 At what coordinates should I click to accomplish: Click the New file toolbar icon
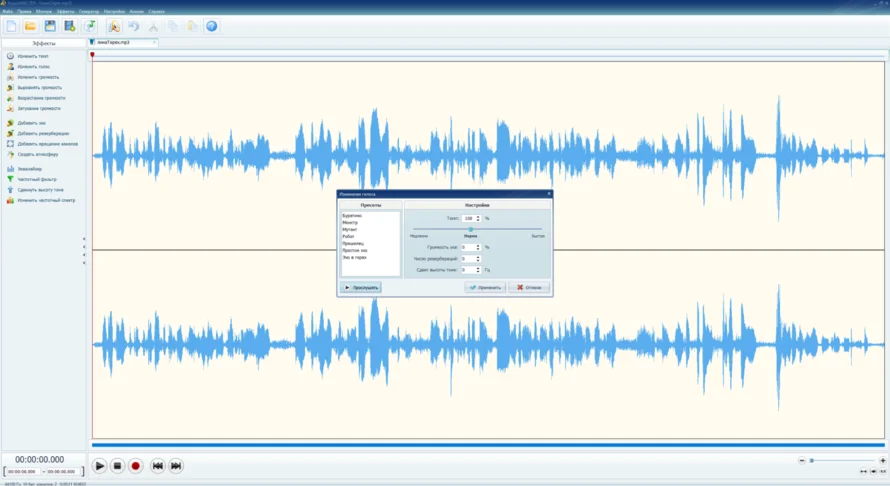pos(11,26)
